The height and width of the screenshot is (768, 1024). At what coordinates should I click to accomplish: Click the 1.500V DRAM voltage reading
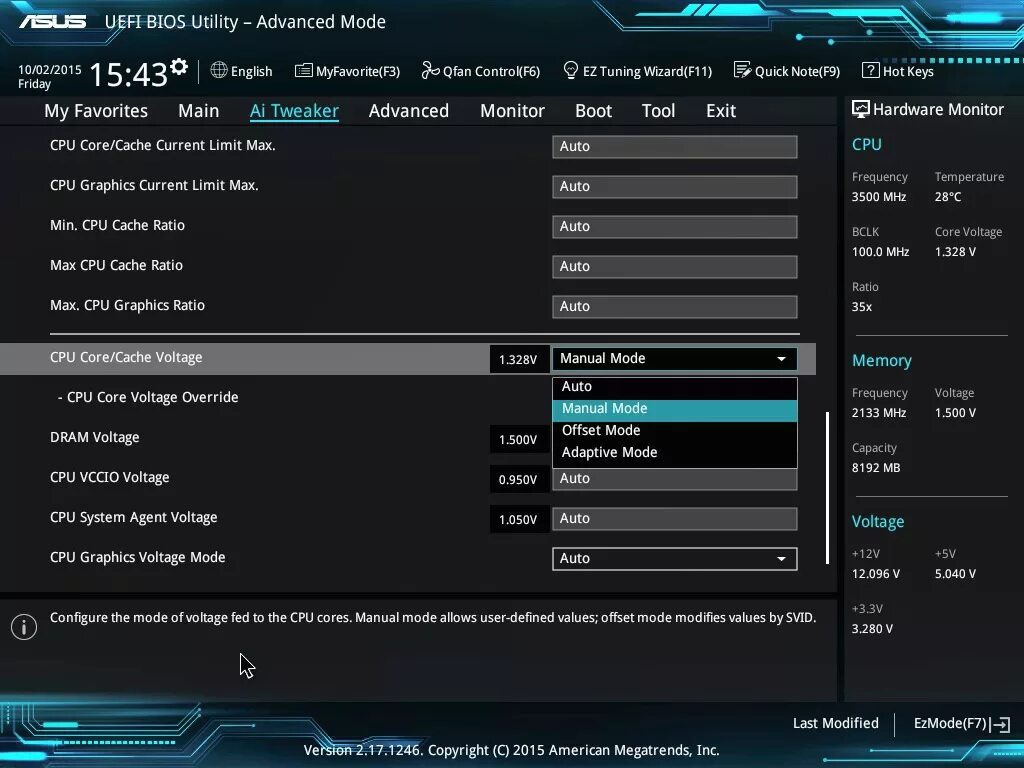[x=518, y=440]
